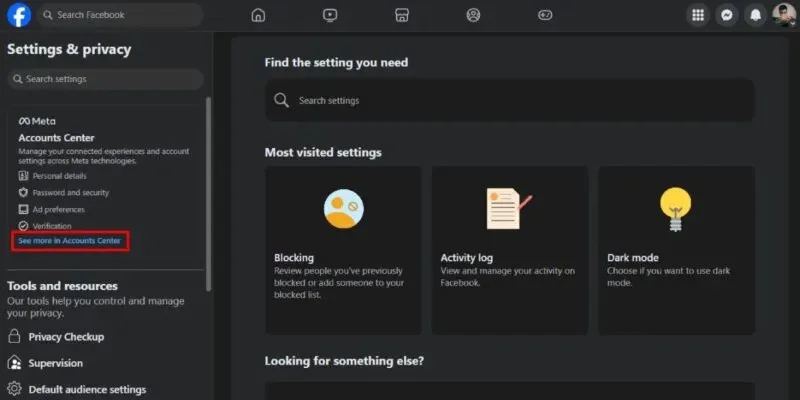Click the Supervision house icon
The width and height of the screenshot is (800, 400).
click(x=14, y=363)
